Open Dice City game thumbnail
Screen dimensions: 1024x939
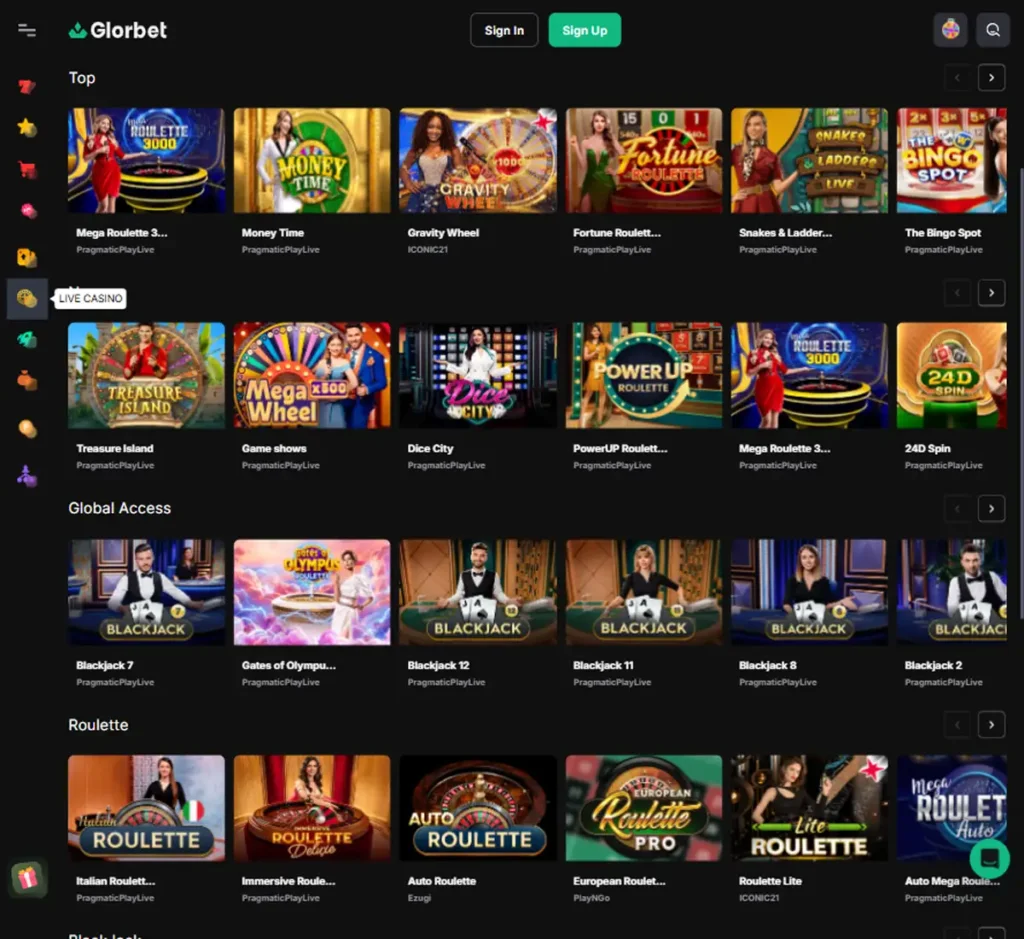pos(478,375)
